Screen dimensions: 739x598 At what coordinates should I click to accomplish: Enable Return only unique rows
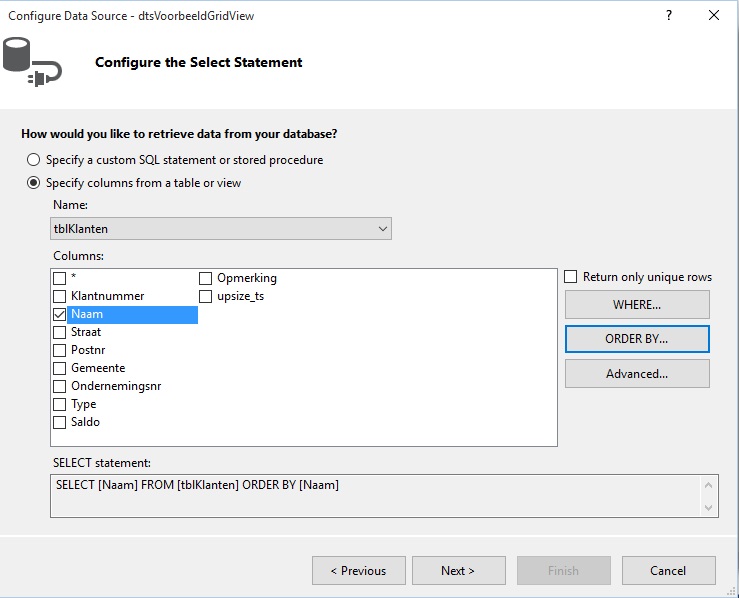coord(570,277)
